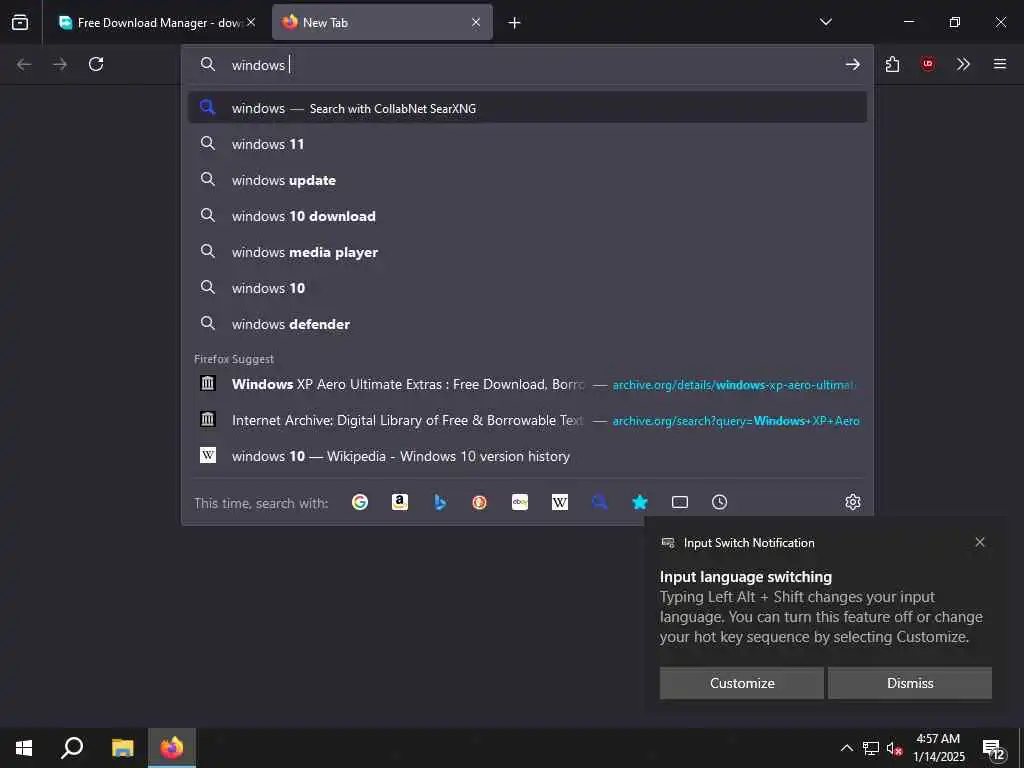Image resolution: width=1024 pixels, height=768 pixels.
Task: Click Firefox icon in taskbar
Action: (x=172, y=748)
